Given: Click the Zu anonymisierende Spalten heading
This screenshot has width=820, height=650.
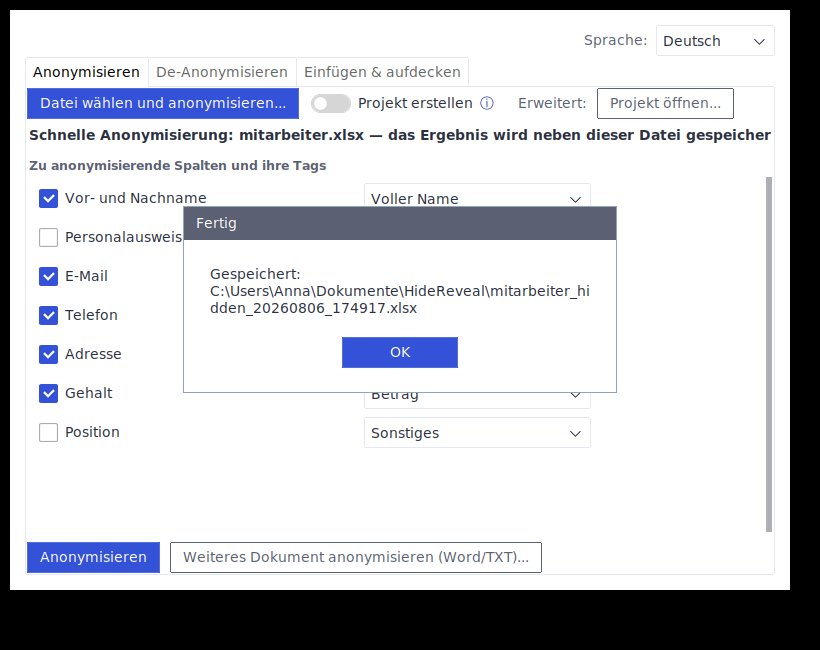Looking at the screenshot, I should pos(178,166).
